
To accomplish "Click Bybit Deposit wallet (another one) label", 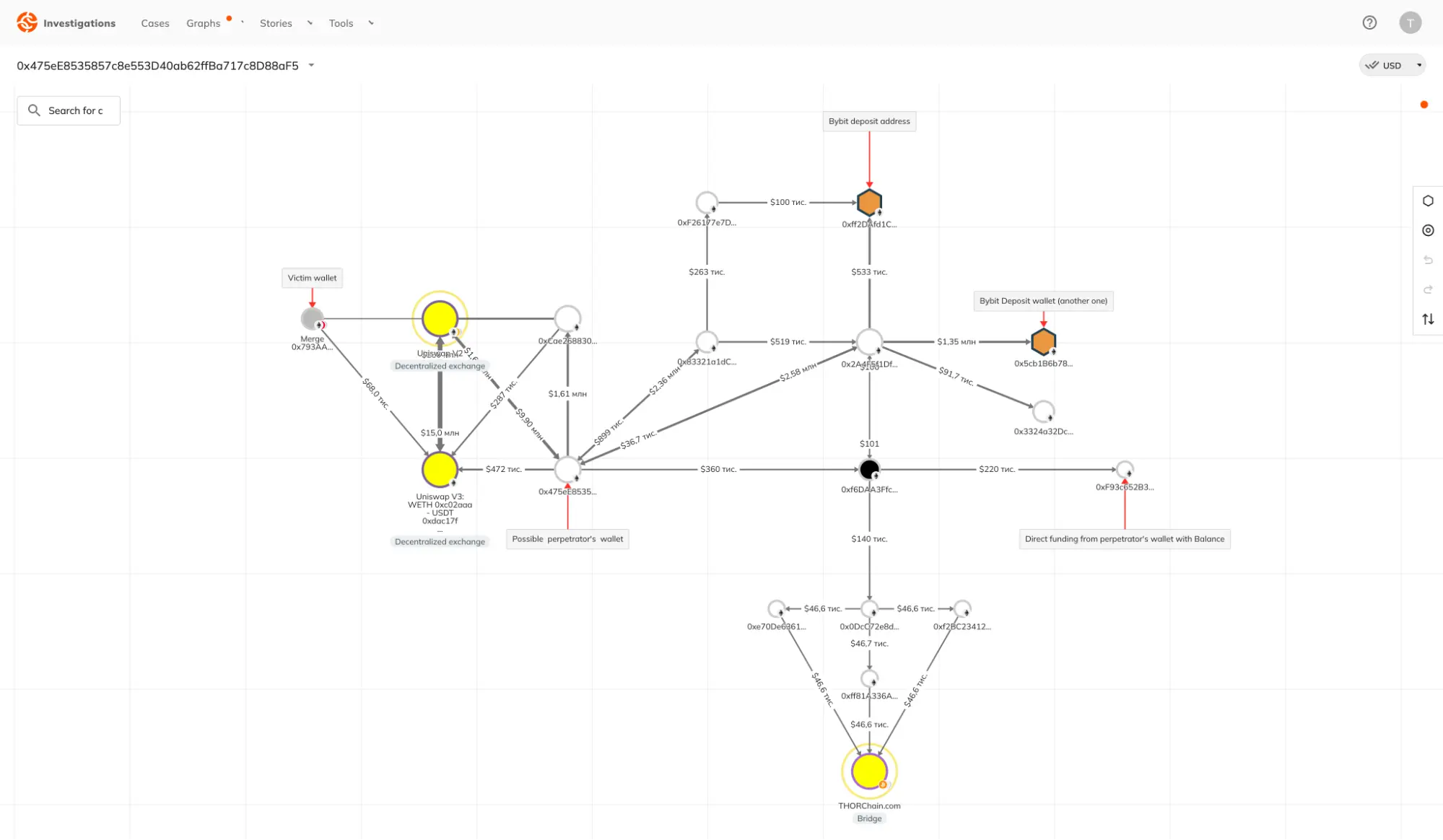I will (1043, 301).
